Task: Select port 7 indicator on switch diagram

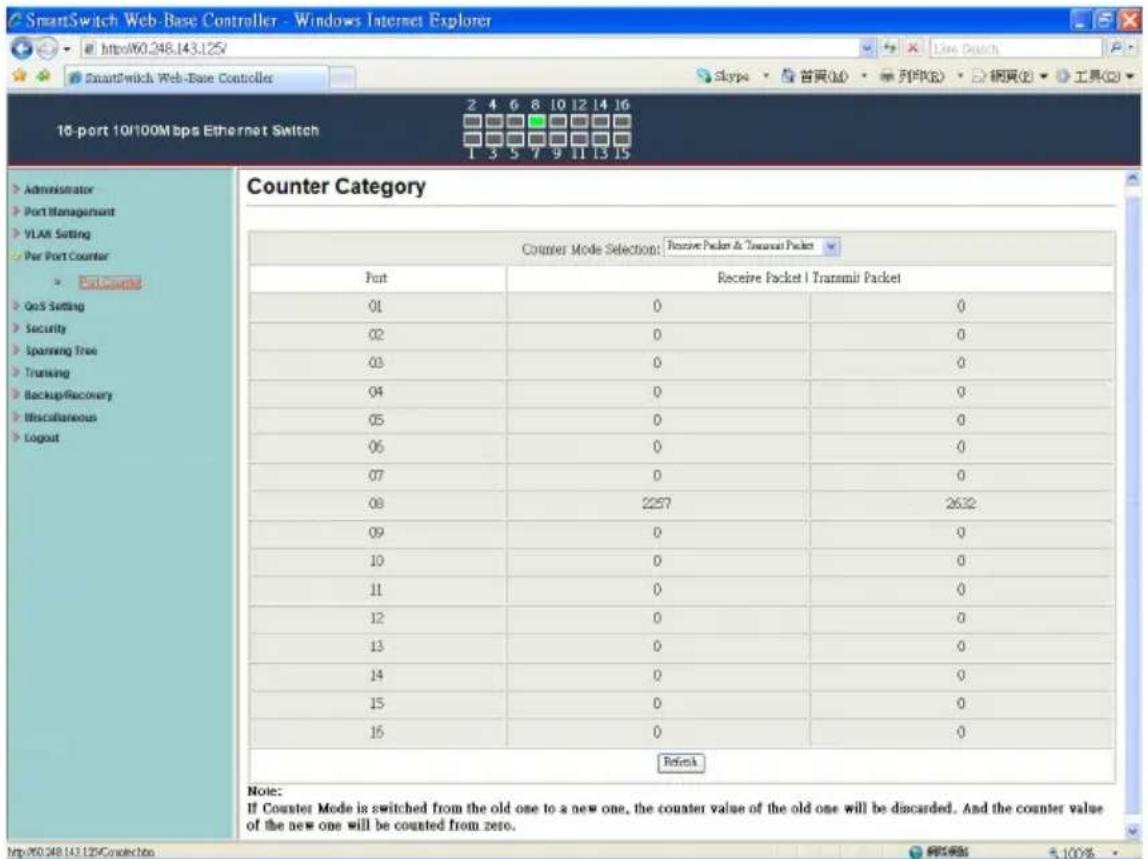Action: (x=537, y=138)
